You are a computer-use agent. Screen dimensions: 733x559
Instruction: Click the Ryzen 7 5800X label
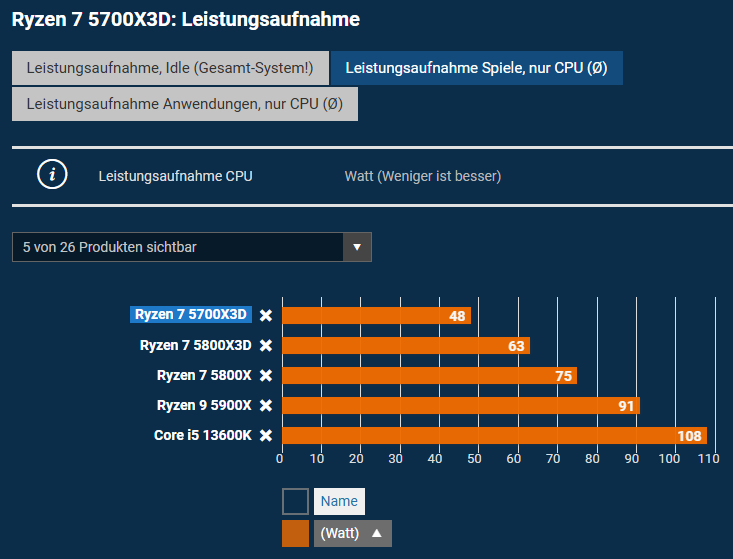[204, 375]
